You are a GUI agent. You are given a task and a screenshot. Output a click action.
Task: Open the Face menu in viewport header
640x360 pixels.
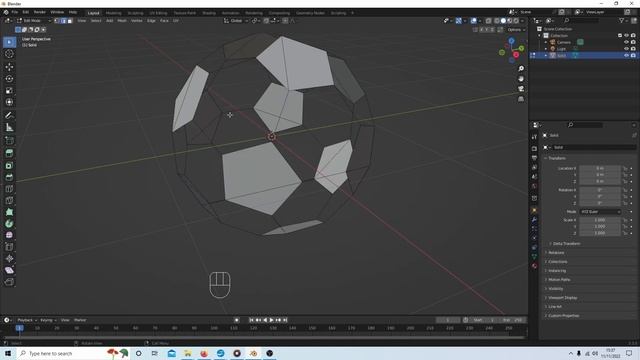point(164,20)
